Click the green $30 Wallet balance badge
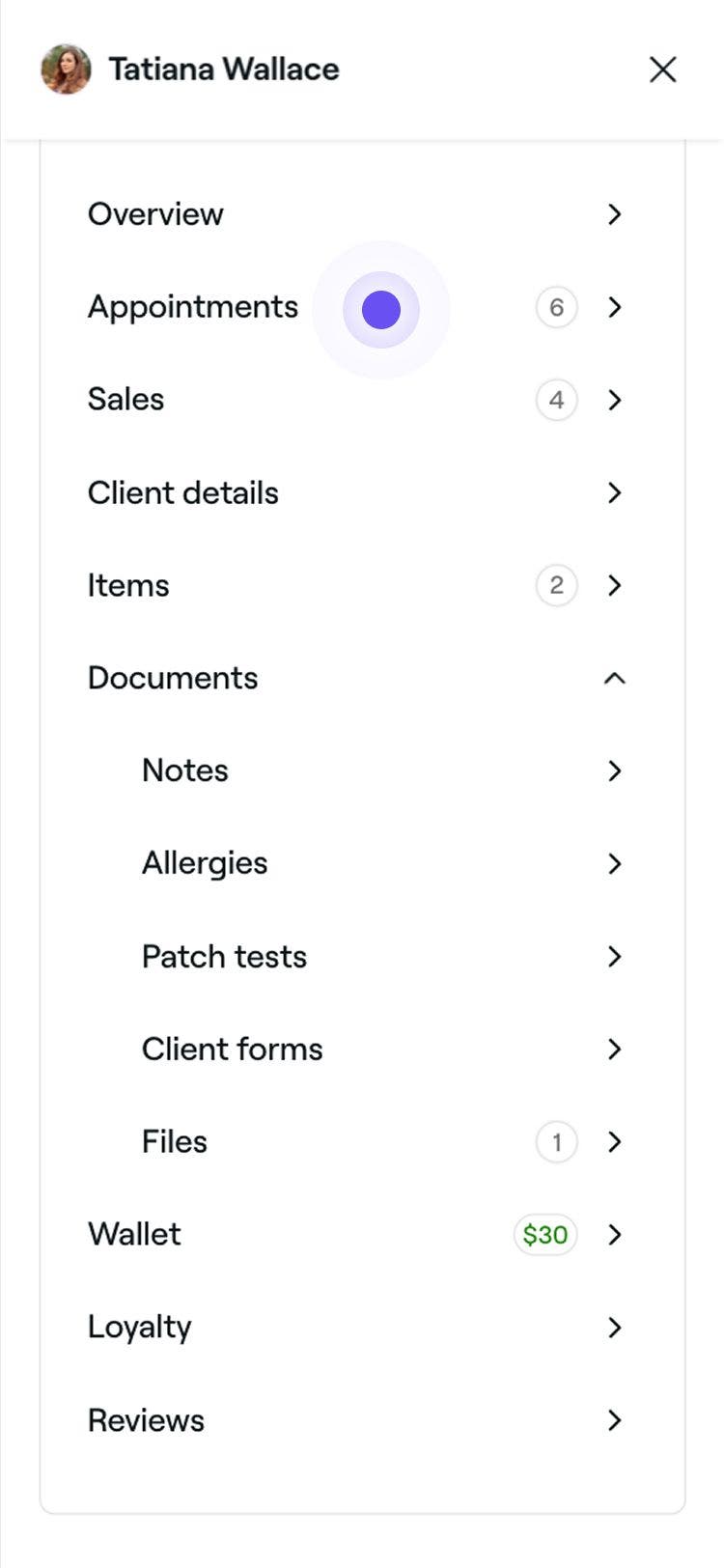The width and height of the screenshot is (724, 1568). coord(545,1234)
